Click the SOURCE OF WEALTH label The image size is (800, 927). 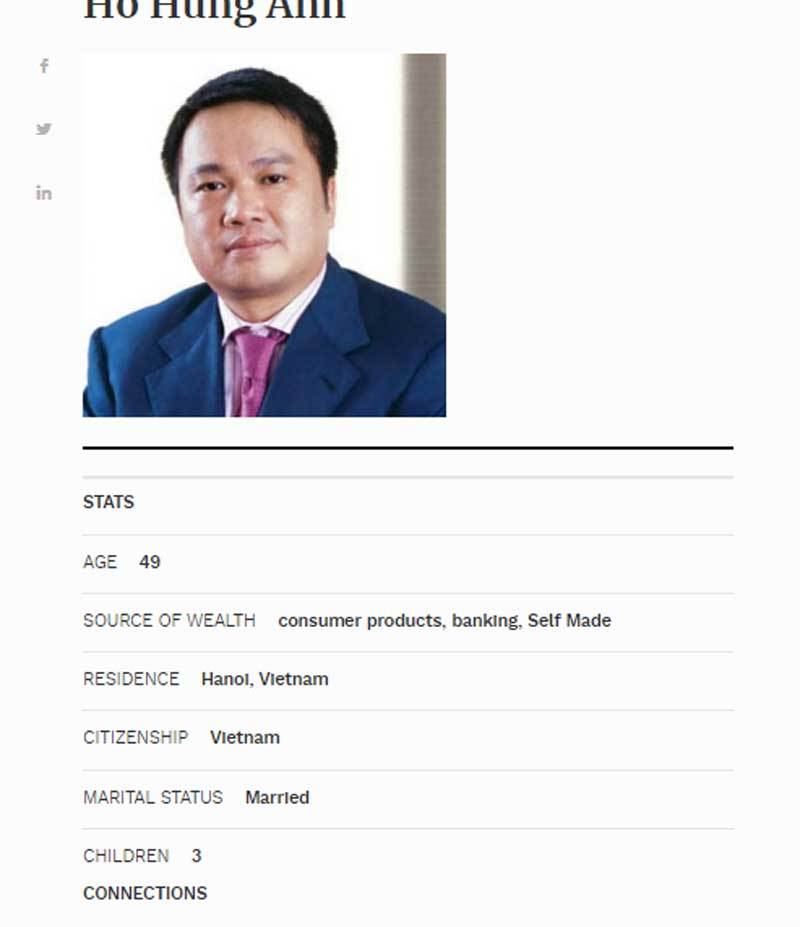coord(170,620)
